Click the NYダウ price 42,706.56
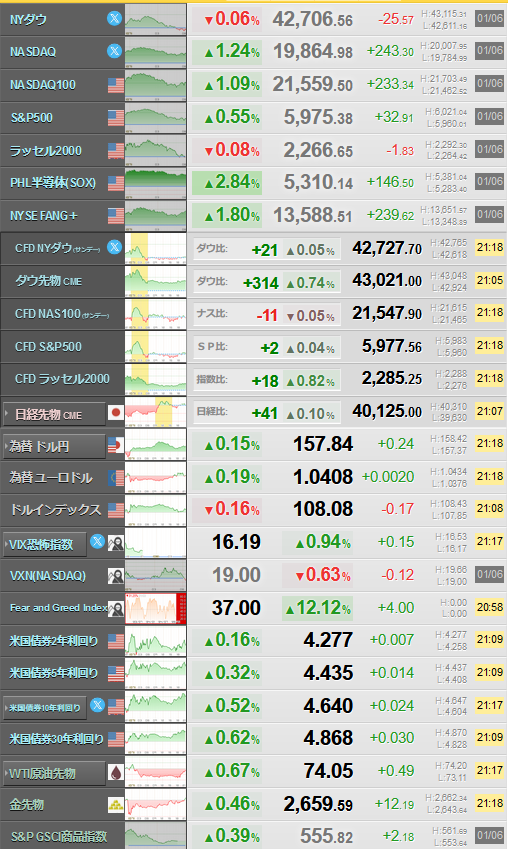Viewport: 509px width, 849px height. (312, 19)
